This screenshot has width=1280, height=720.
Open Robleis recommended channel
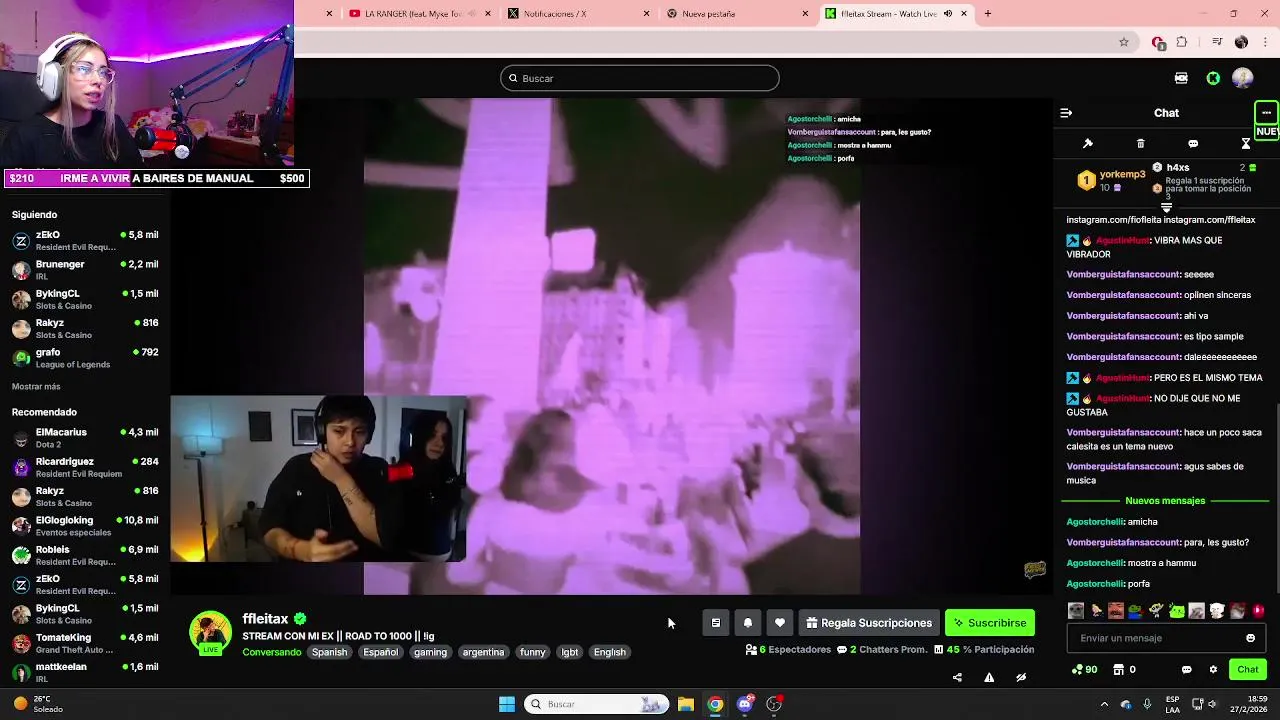85,555
